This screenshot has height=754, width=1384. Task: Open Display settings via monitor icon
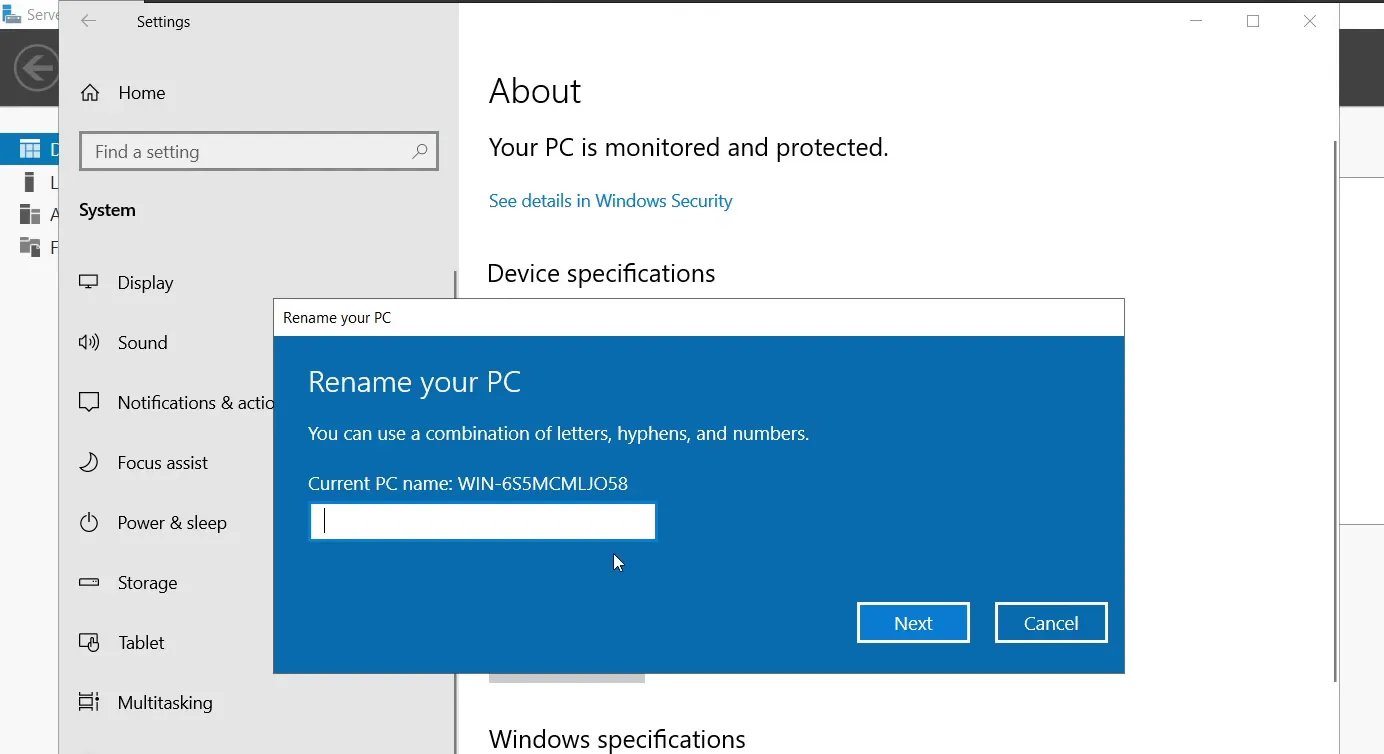(x=89, y=283)
